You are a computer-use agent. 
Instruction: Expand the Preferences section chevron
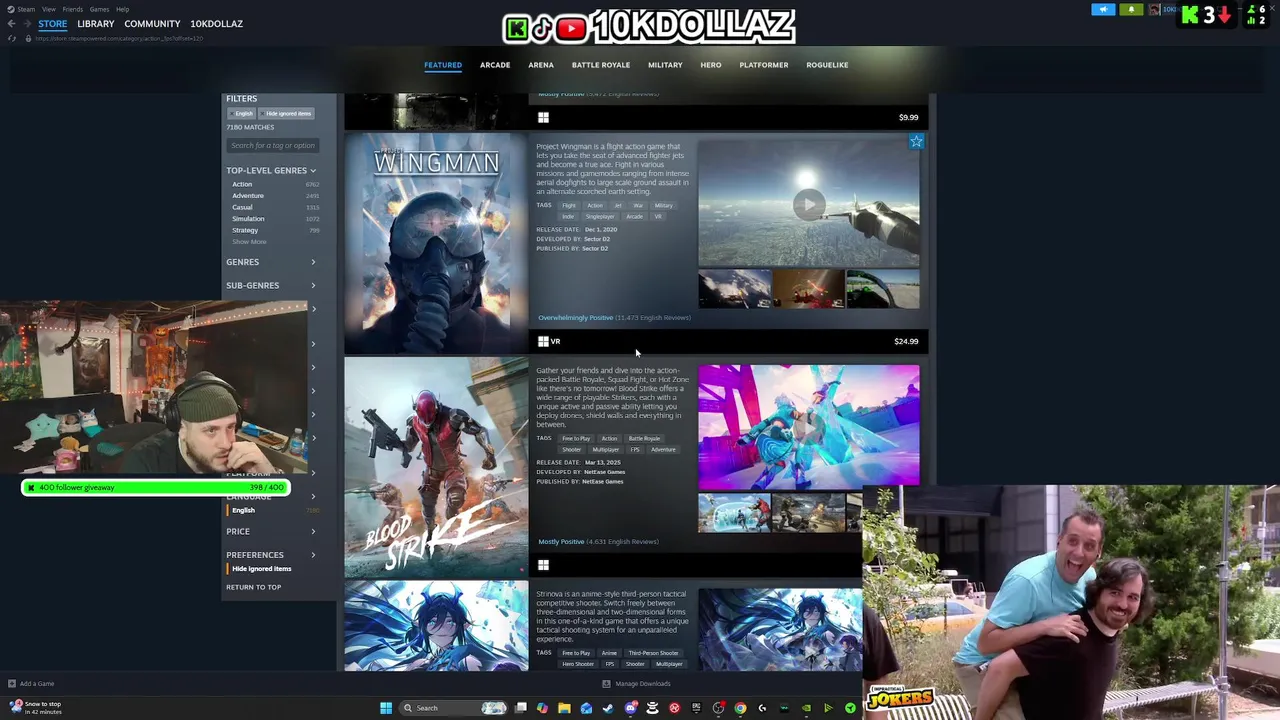coord(313,555)
